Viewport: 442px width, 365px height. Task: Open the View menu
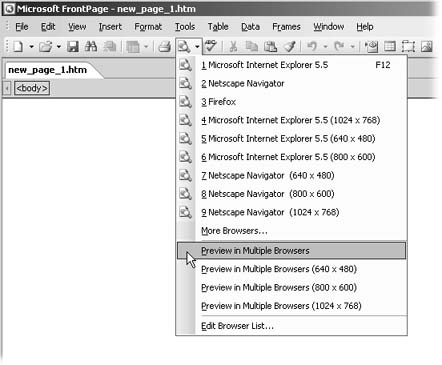(x=77, y=27)
